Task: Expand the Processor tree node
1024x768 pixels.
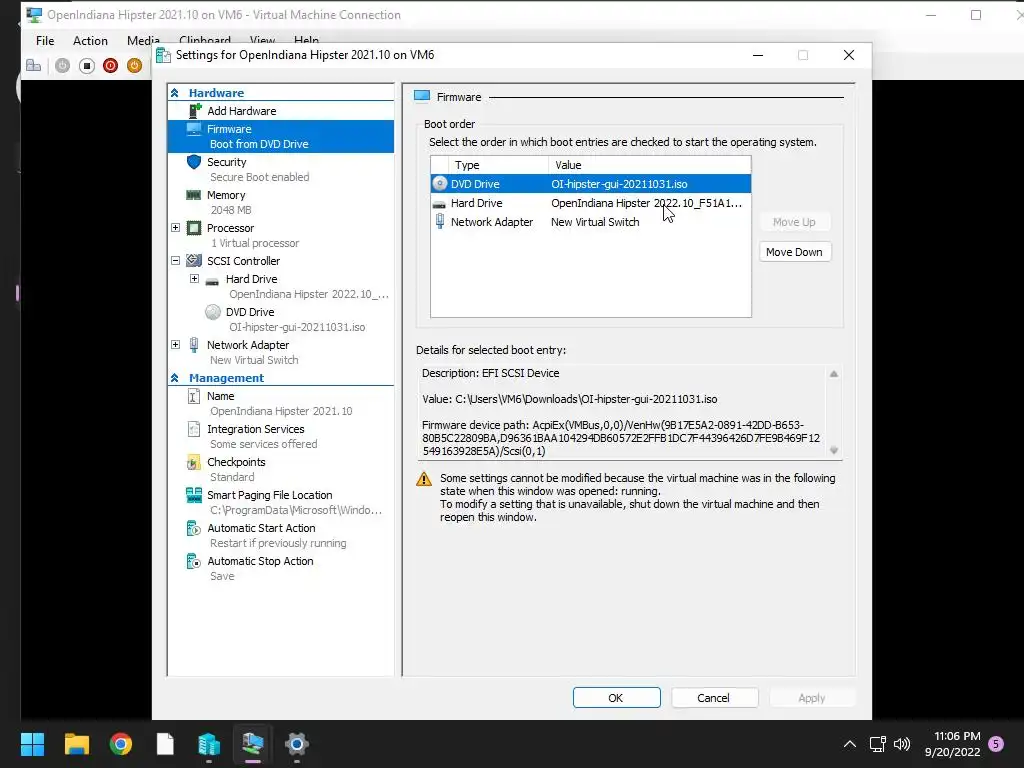Action: click(176, 228)
